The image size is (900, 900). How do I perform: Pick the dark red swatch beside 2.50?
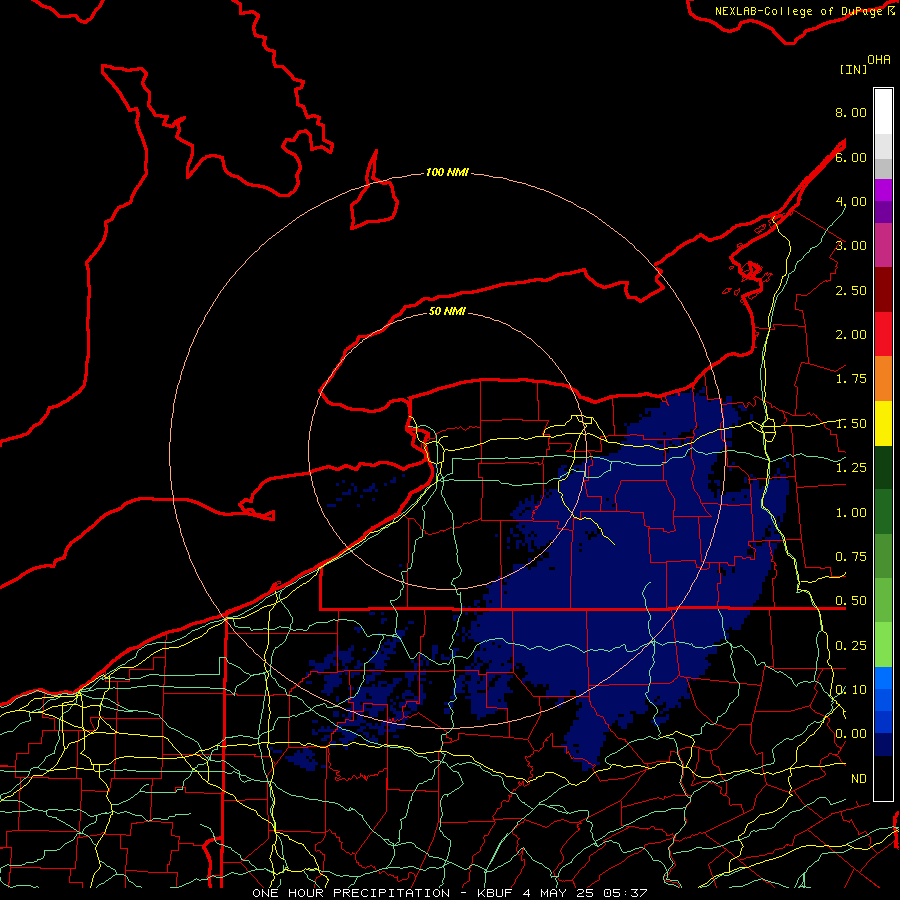tap(883, 290)
